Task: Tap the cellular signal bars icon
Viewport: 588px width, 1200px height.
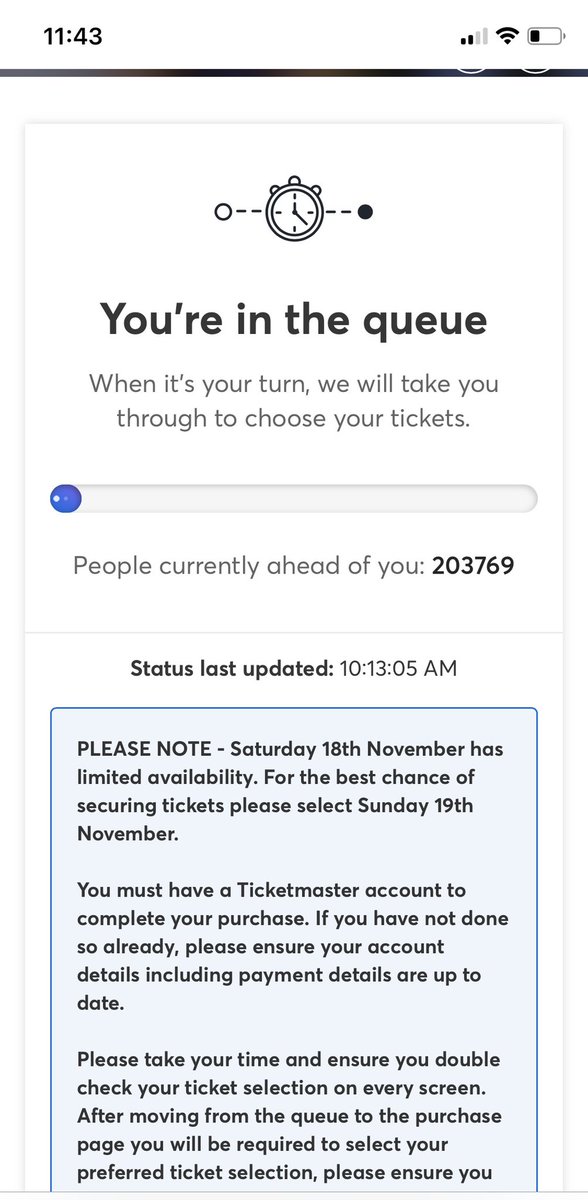Action: [x=474, y=38]
